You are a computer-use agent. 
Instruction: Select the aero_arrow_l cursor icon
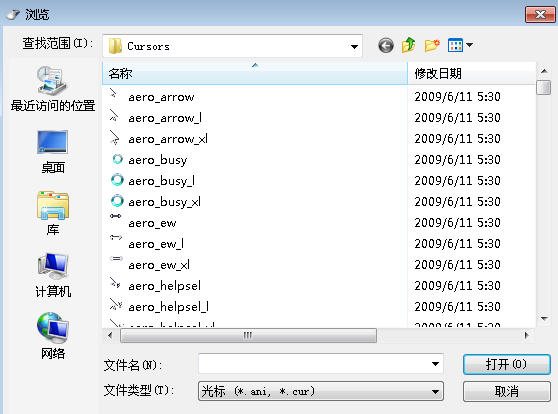coord(115,115)
